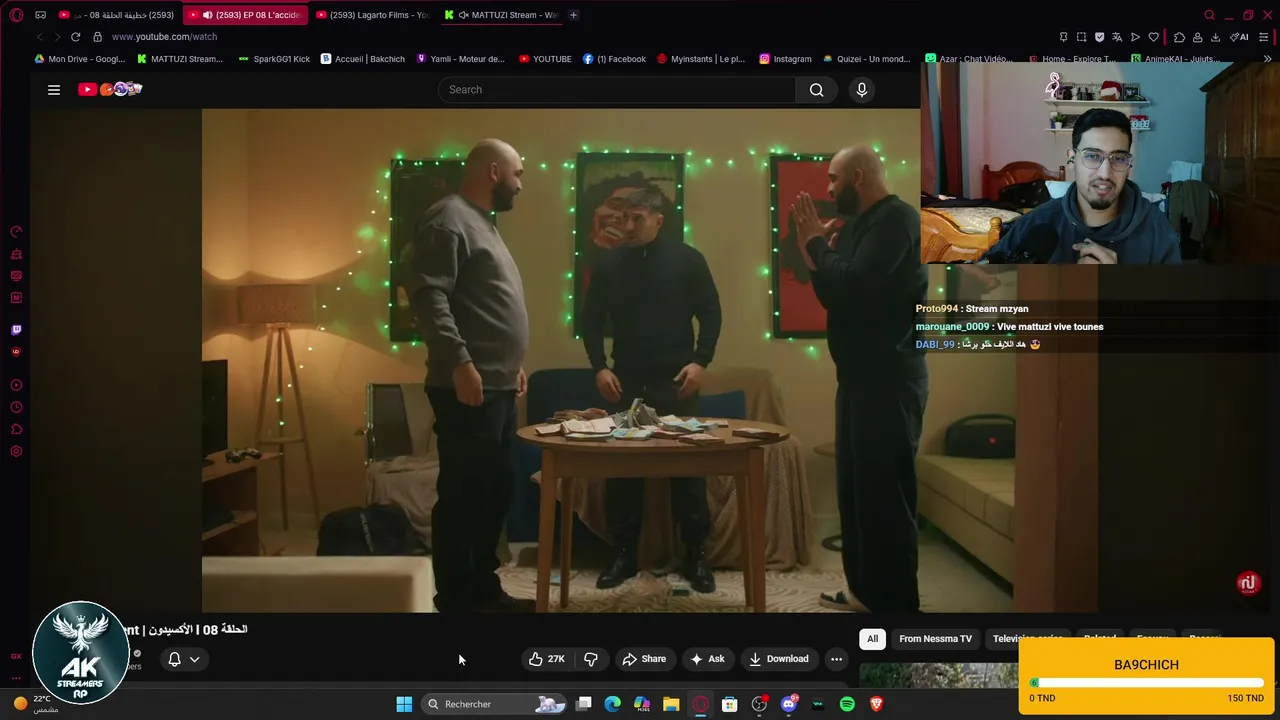Open the translate page icon

point(1117,37)
